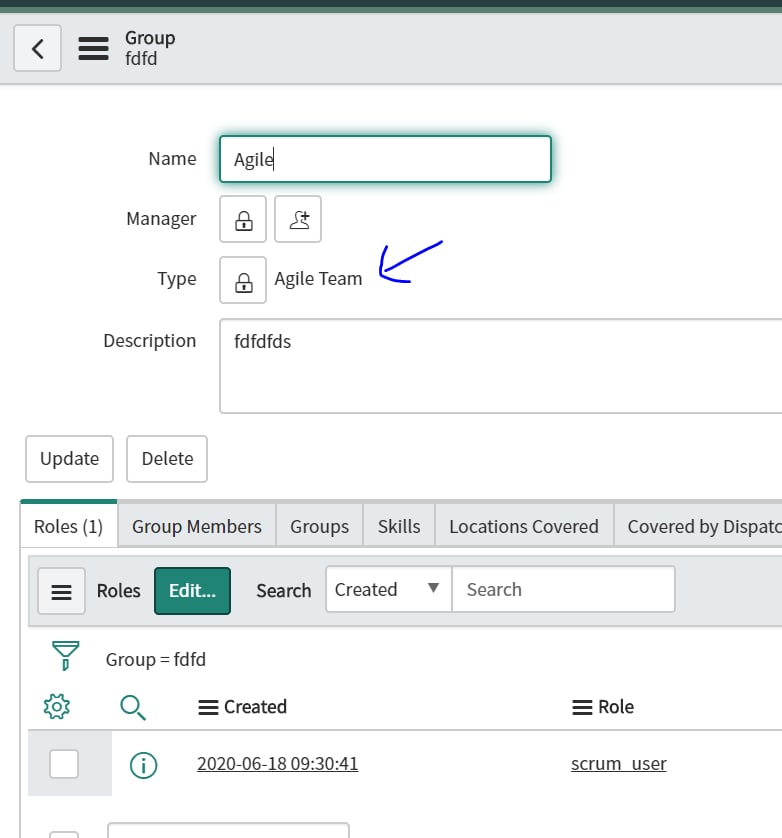This screenshot has width=782, height=838.
Task: Click the Update button
Action: tap(68, 458)
